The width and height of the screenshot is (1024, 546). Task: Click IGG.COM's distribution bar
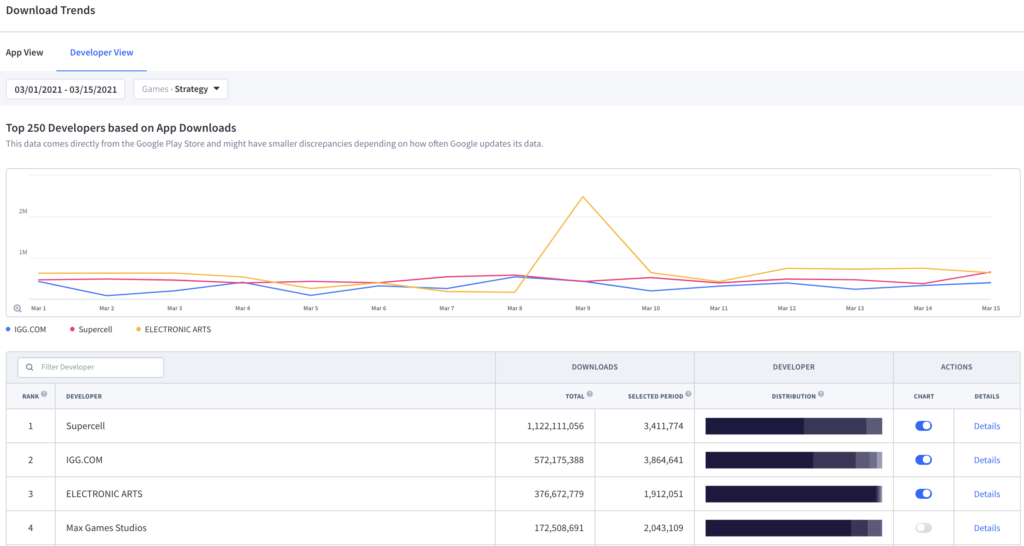click(x=793, y=460)
